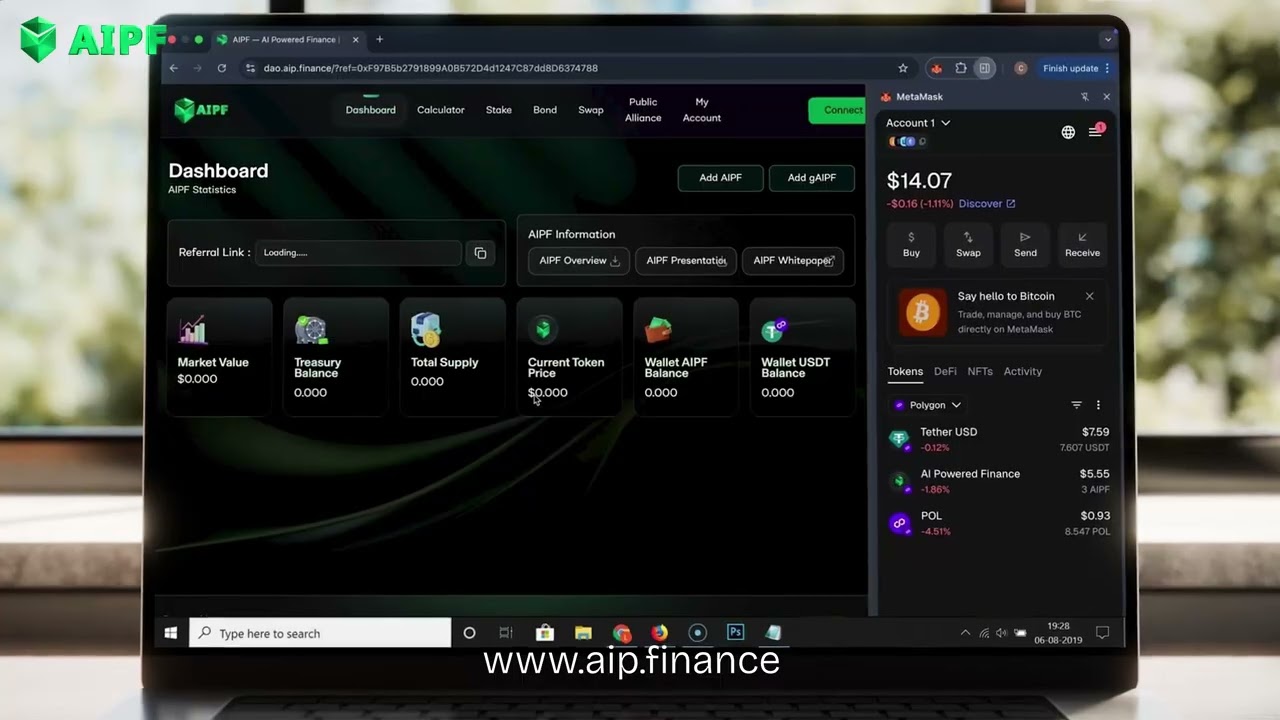Go to the Stake page
Viewport: 1280px width, 720px height.
pos(499,110)
